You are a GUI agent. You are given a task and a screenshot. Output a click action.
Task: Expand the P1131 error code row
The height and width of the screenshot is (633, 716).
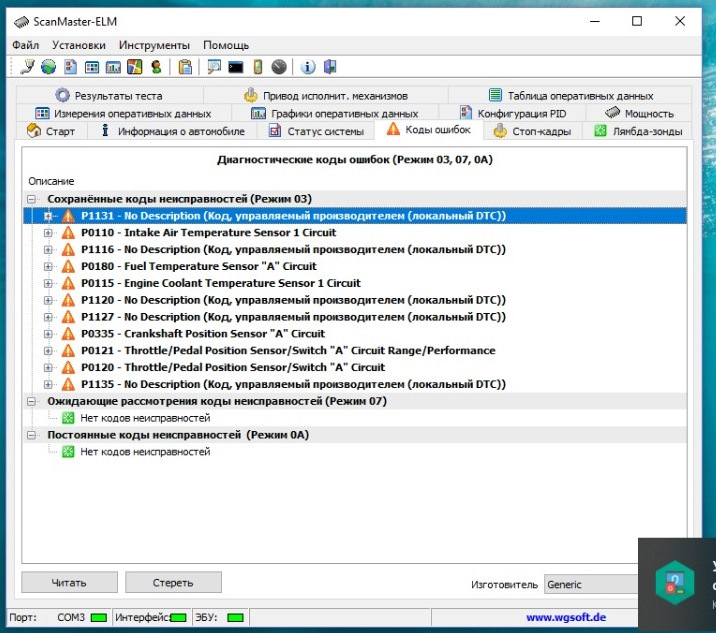48,216
